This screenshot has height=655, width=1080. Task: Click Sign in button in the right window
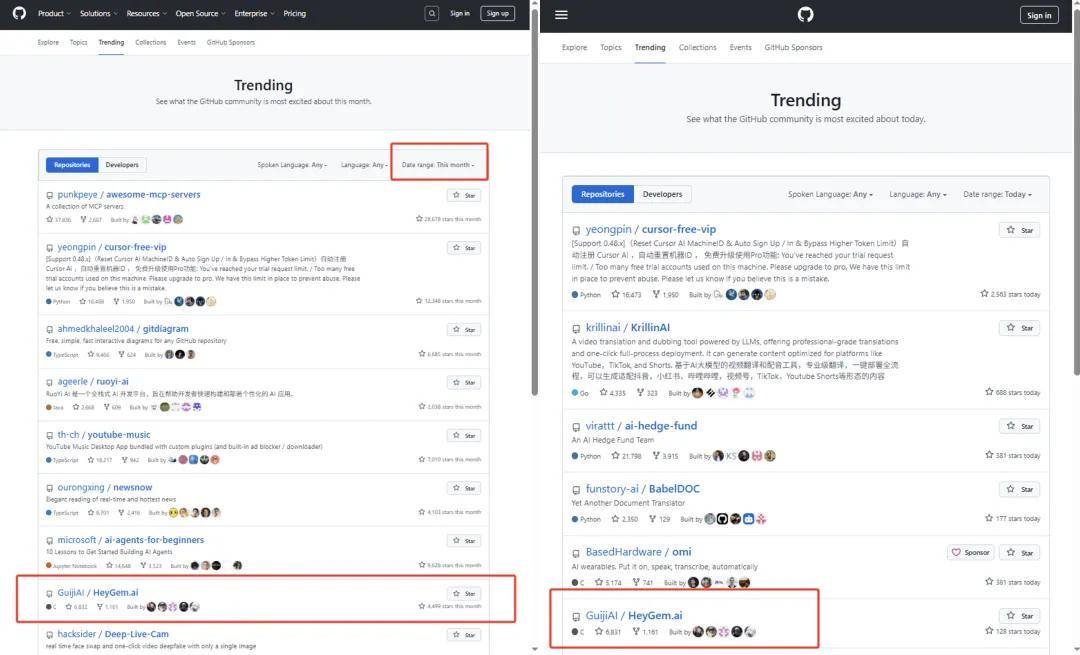pos(1039,15)
